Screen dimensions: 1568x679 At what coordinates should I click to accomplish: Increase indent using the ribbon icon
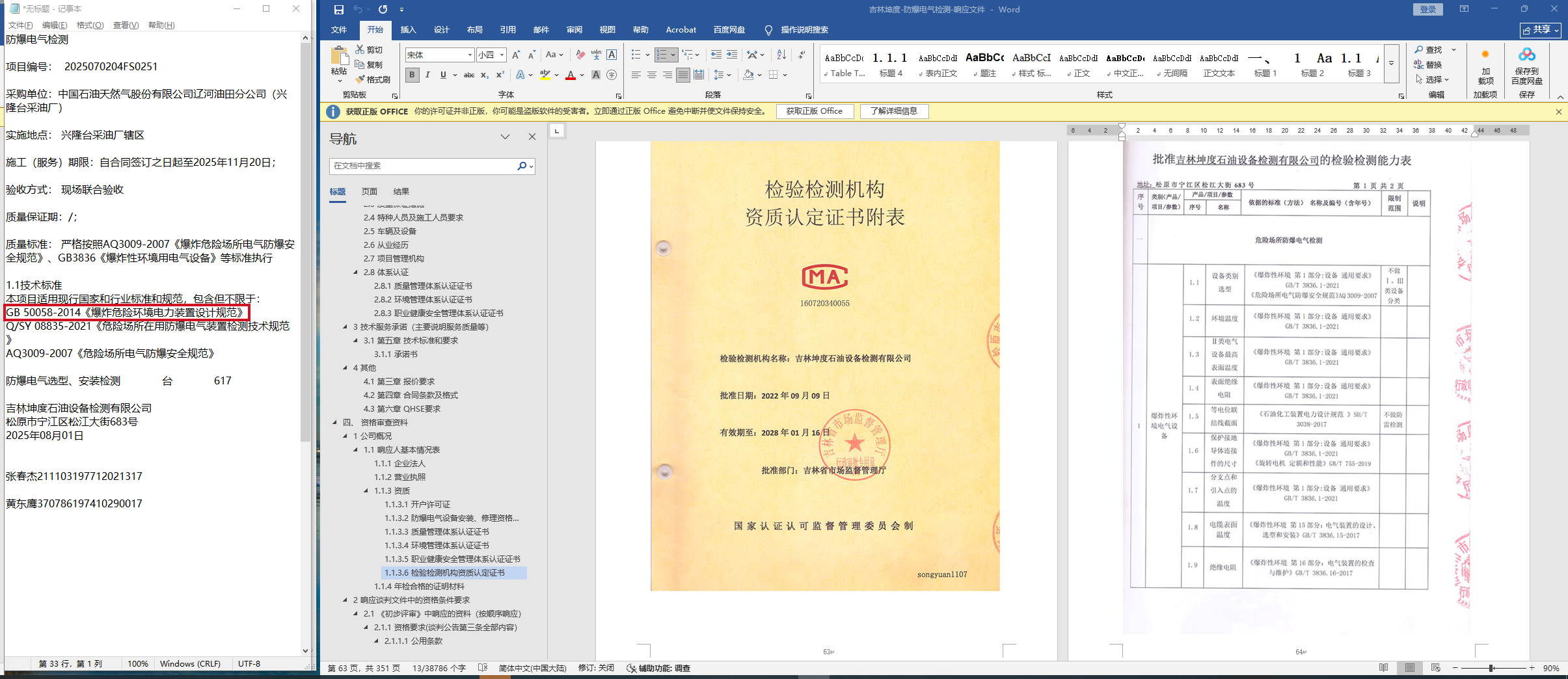732,55
